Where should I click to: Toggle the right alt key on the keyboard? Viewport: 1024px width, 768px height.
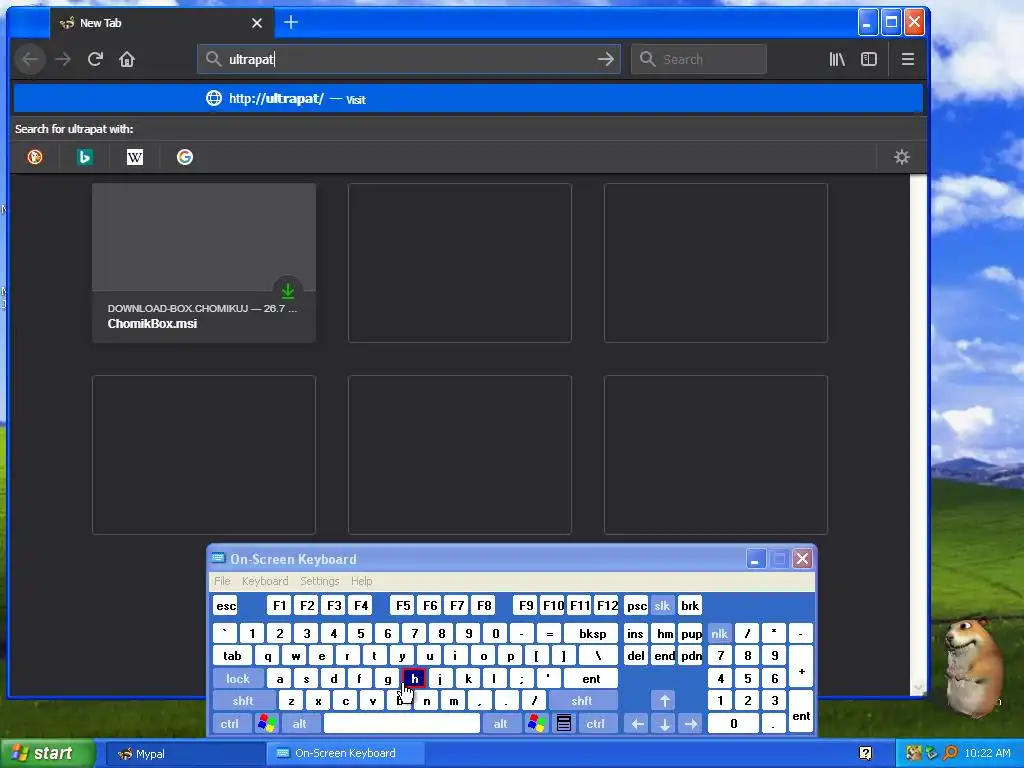(500, 724)
